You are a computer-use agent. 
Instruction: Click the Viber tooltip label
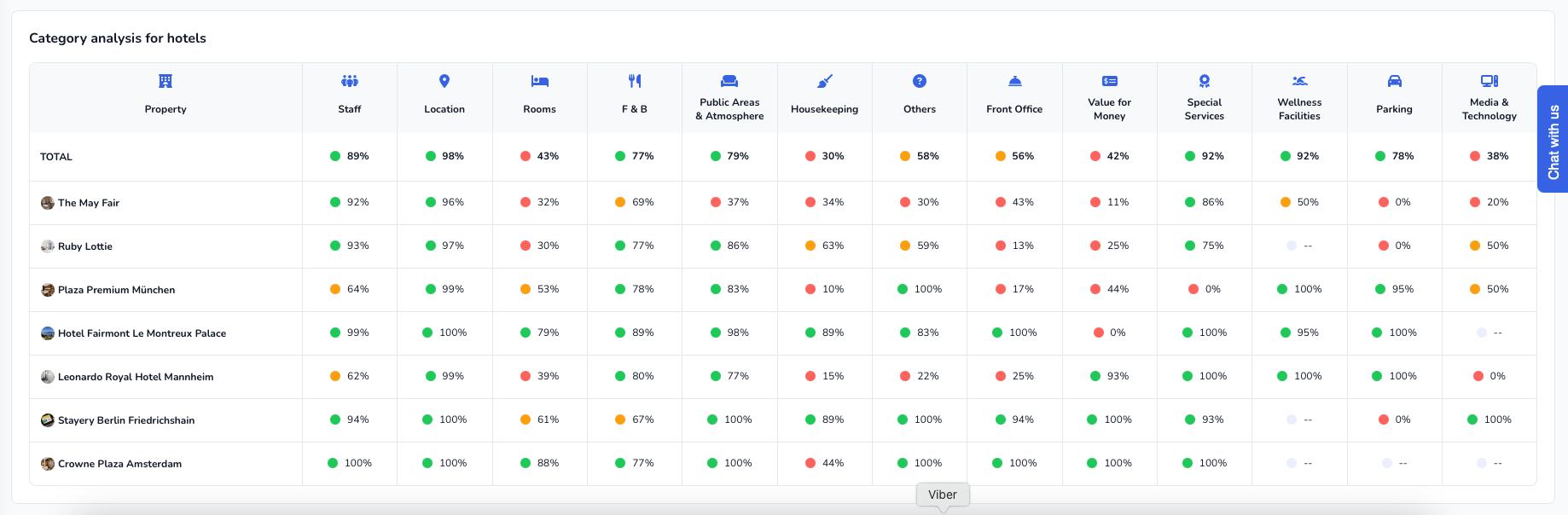[943, 495]
